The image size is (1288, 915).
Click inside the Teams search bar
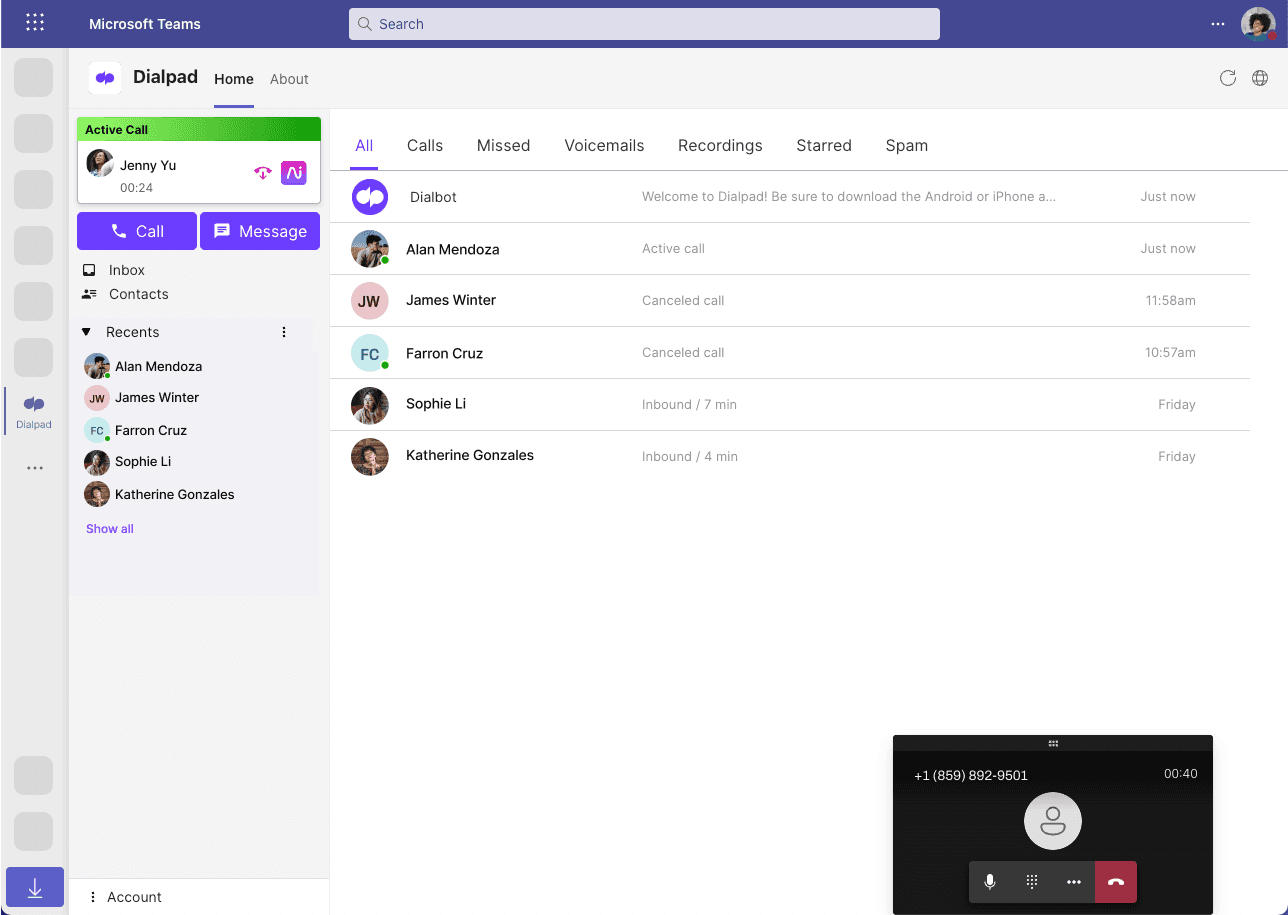(x=644, y=23)
